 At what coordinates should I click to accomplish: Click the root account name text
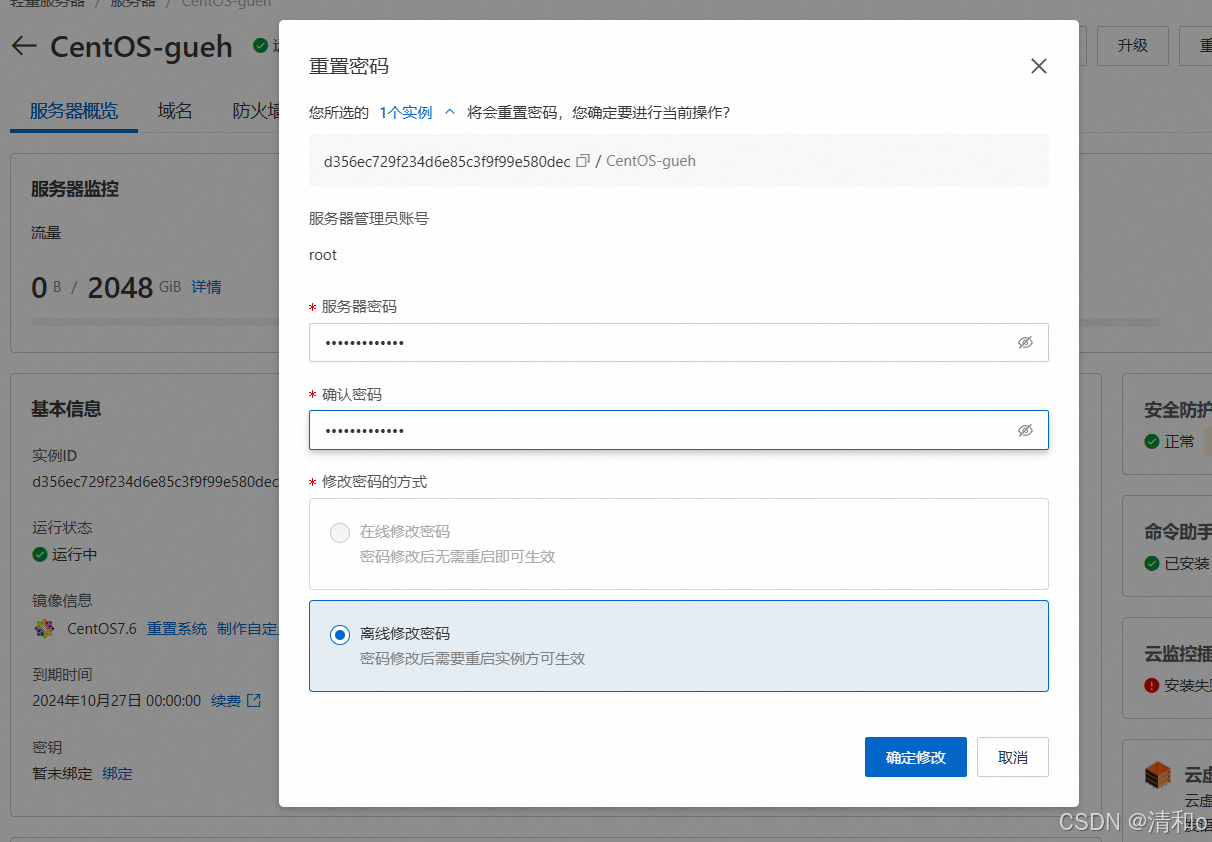(x=323, y=255)
